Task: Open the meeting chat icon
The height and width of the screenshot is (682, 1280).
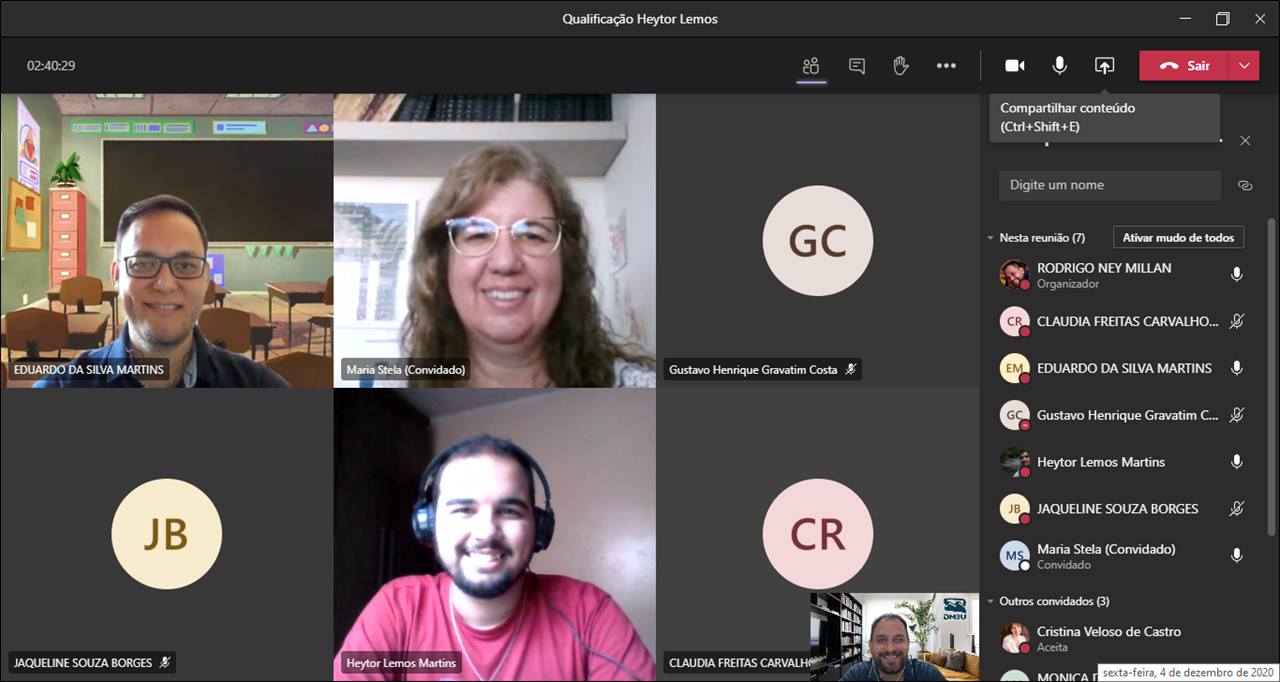Action: (x=857, y=66)
